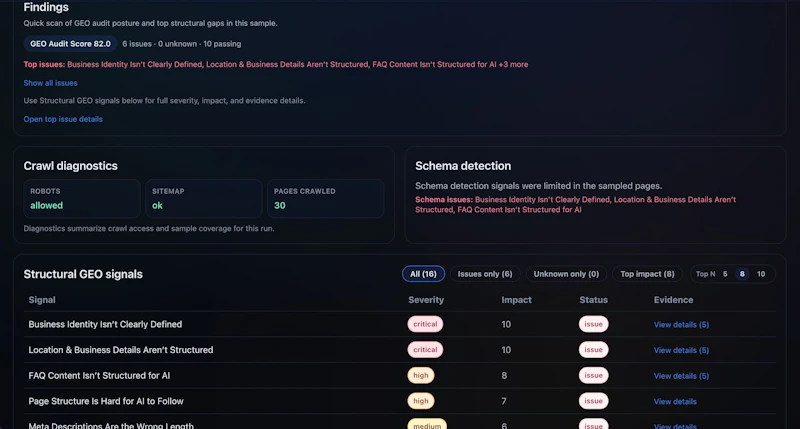Click high badge for Page Structure row
The width and height of the screenshot is (800, 429).
tap(421, 400)
